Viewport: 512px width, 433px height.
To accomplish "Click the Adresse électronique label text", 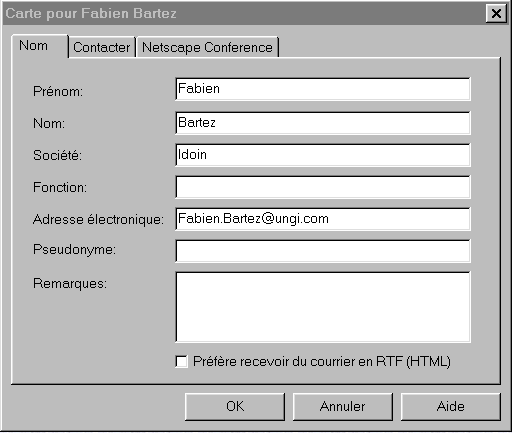I will 98,220.
